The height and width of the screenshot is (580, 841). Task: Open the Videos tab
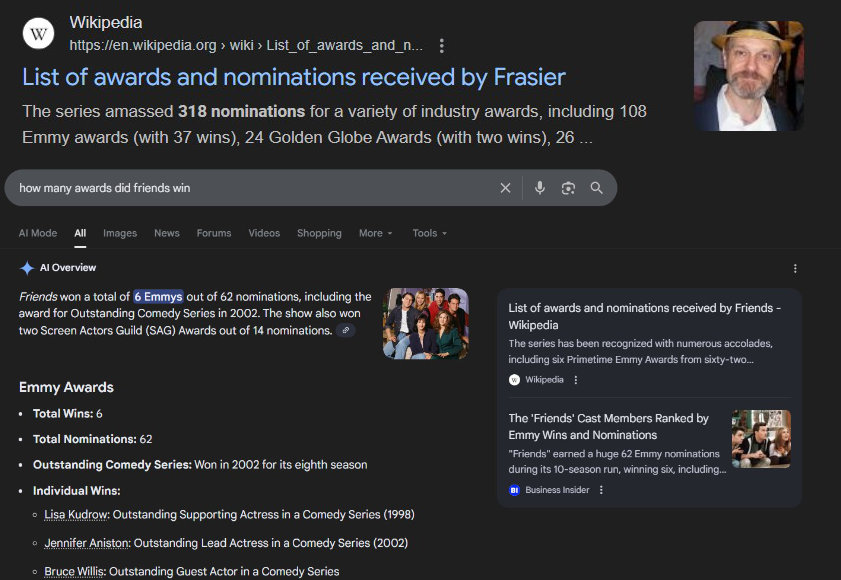click(264, 233)
